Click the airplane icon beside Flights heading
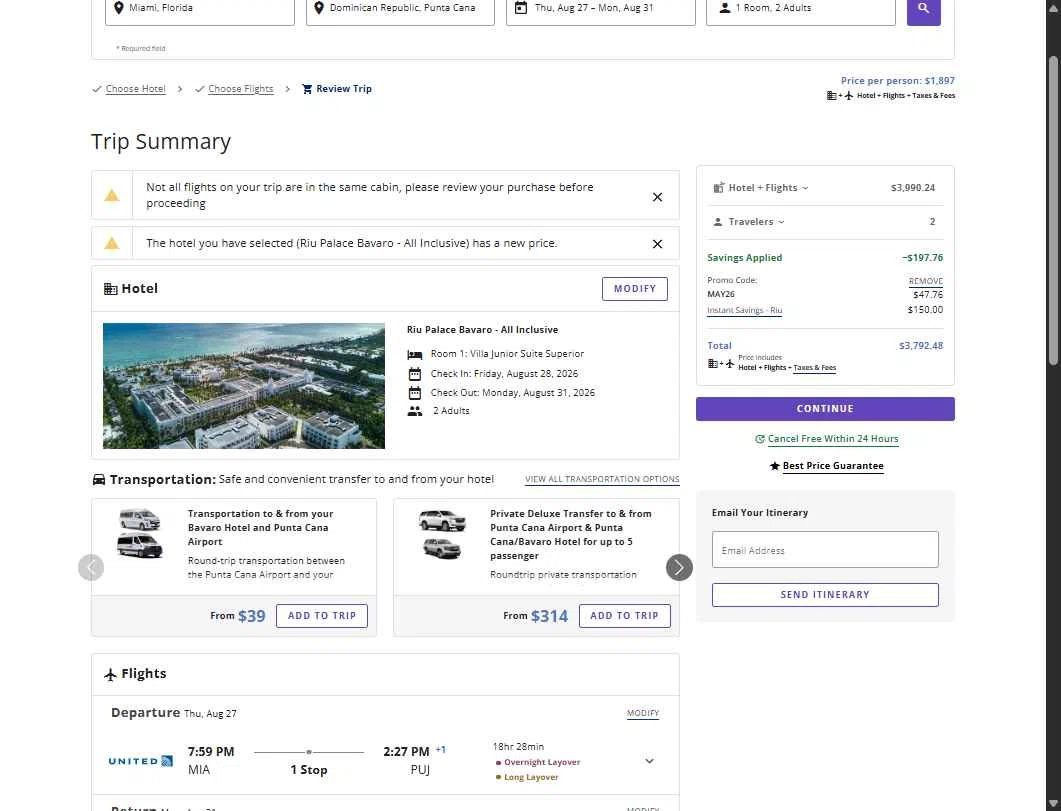 110,674
